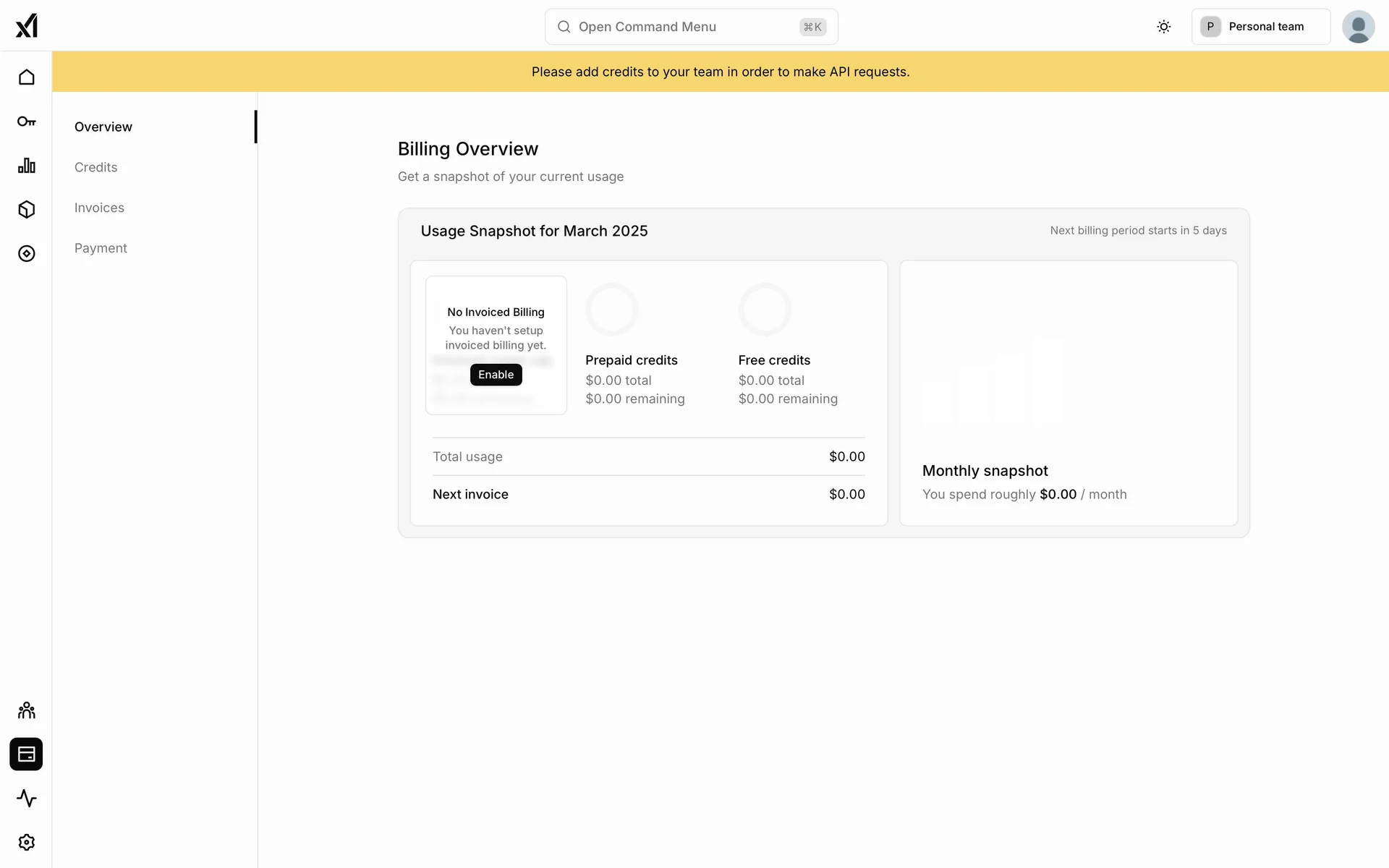Click the Monthly snapshot card
This screenshot has height=868, width=1389.
[x=1068, y=393]
